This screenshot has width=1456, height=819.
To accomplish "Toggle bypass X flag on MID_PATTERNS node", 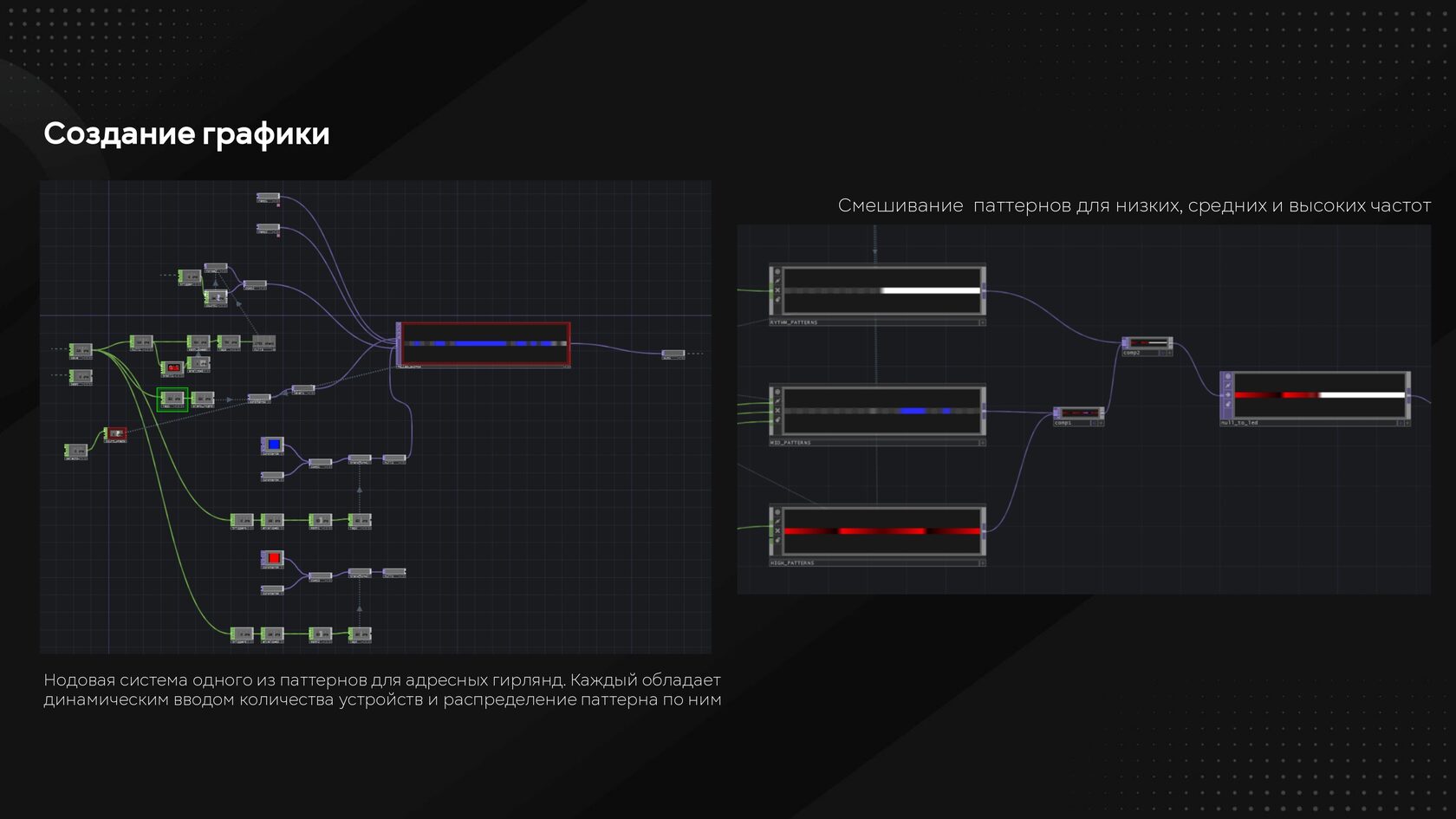I will point(777,411).
